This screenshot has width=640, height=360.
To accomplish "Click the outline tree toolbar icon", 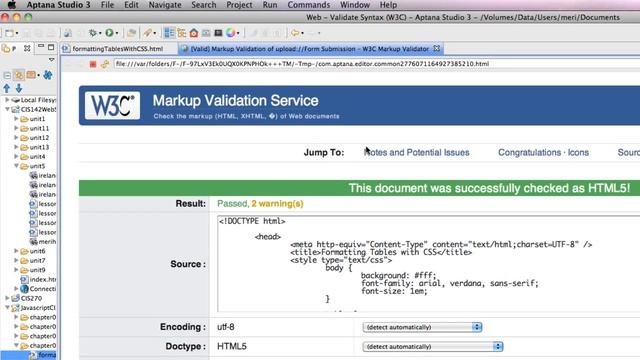I will (182, 33).
